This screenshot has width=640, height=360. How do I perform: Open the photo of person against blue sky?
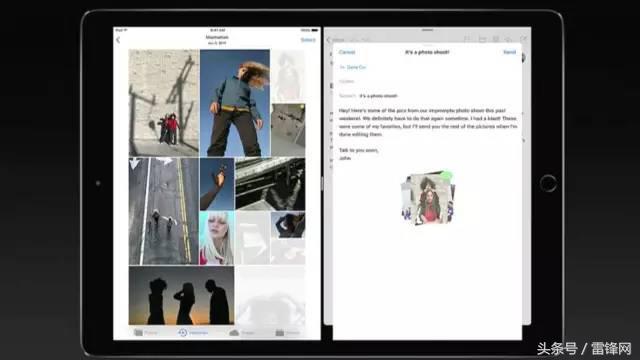(x=235, y=103)
